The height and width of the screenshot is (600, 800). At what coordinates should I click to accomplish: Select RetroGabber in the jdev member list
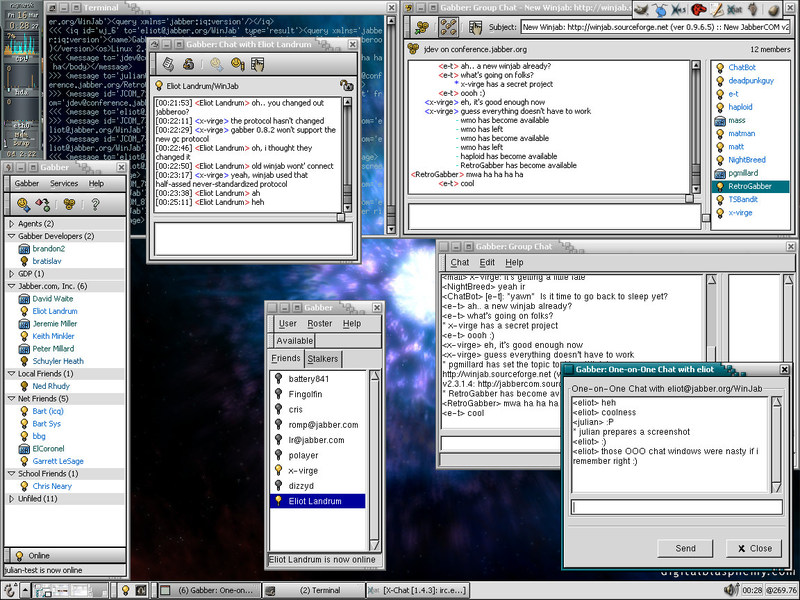click(x=750, y=186)
